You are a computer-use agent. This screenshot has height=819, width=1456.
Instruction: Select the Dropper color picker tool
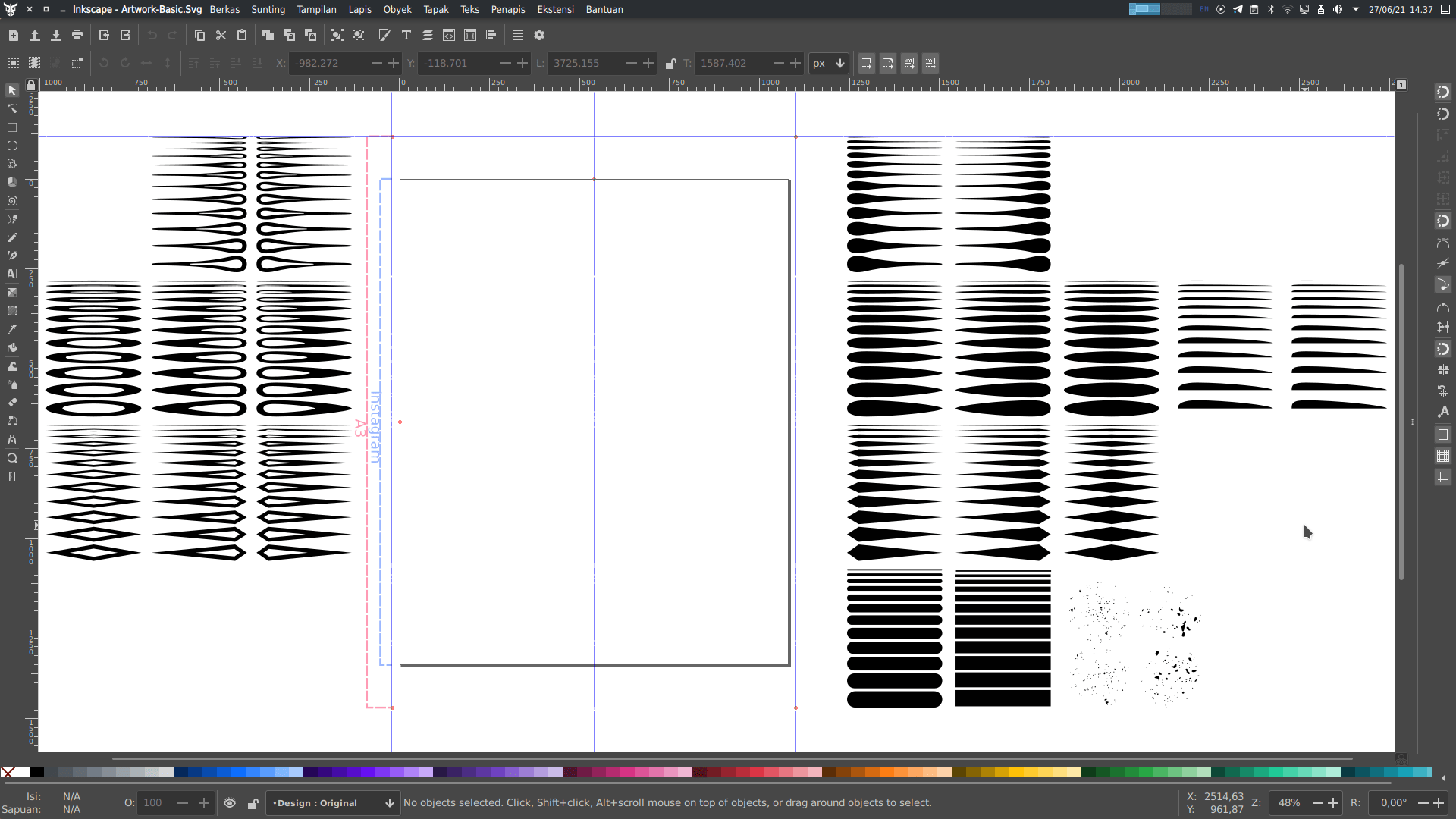click(x=12, y=329)
